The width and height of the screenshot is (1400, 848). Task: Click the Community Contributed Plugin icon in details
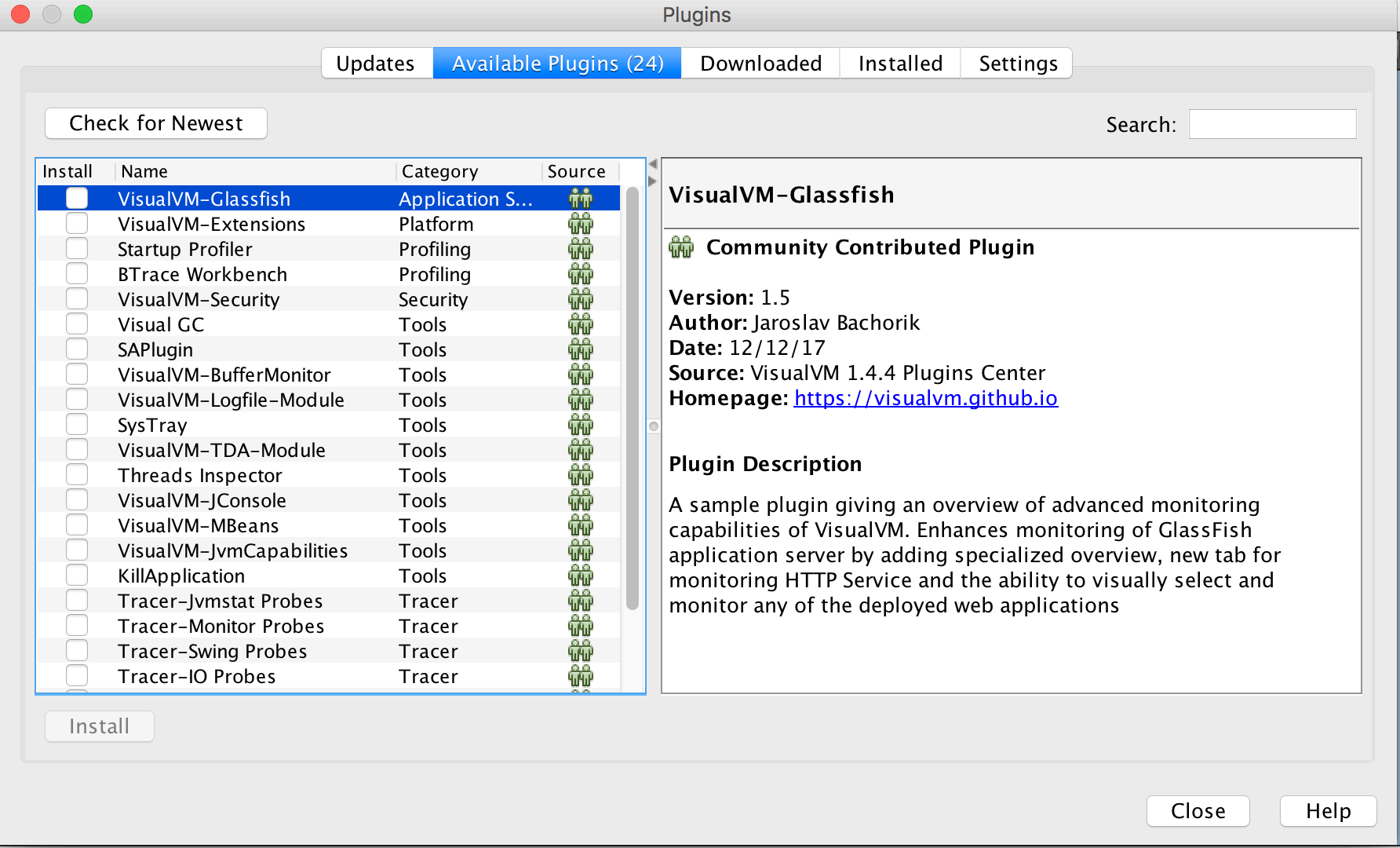681,247
